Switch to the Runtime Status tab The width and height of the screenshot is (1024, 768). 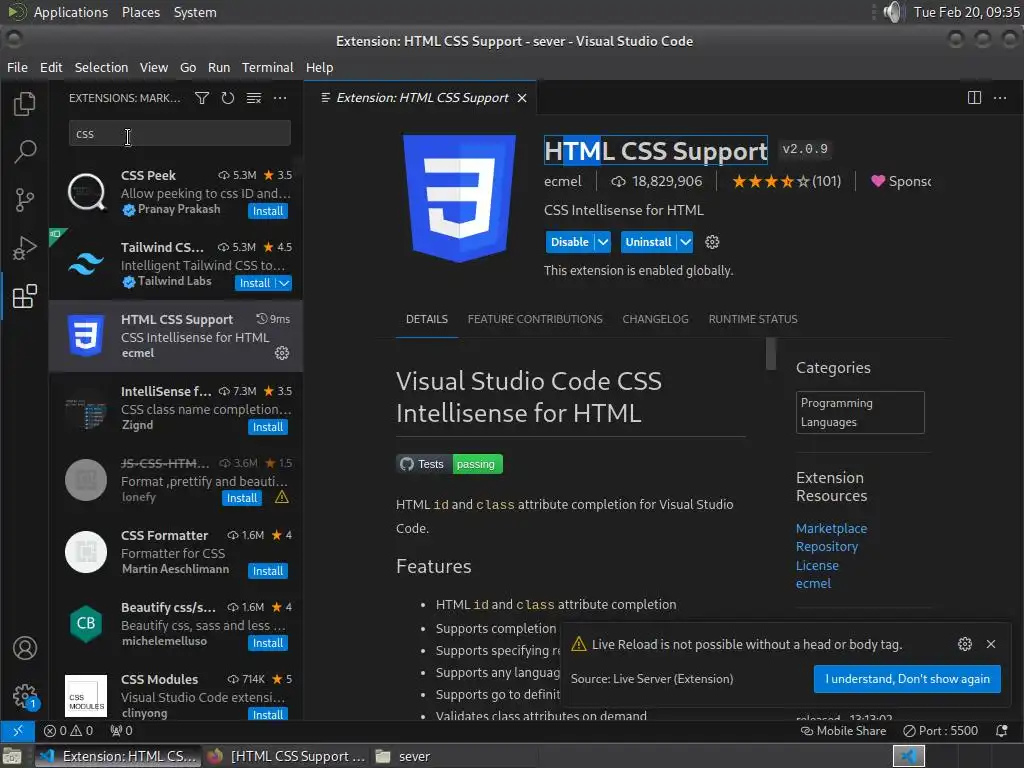pos(753,319)
